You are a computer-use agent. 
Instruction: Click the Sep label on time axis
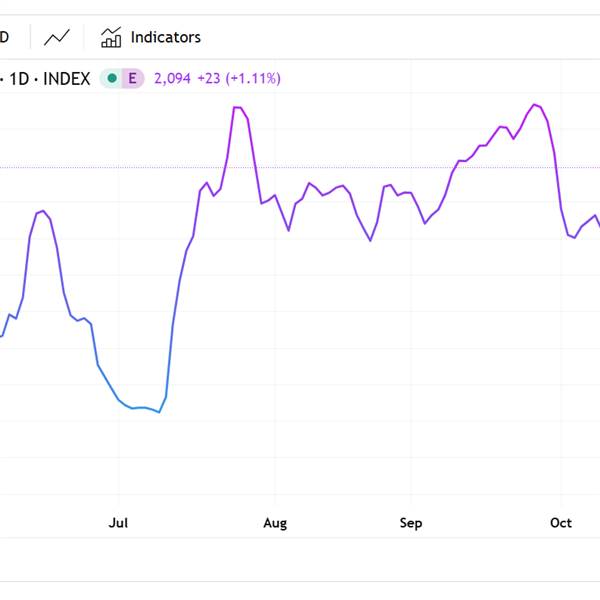pyautogui.click(x=410, y=523)
